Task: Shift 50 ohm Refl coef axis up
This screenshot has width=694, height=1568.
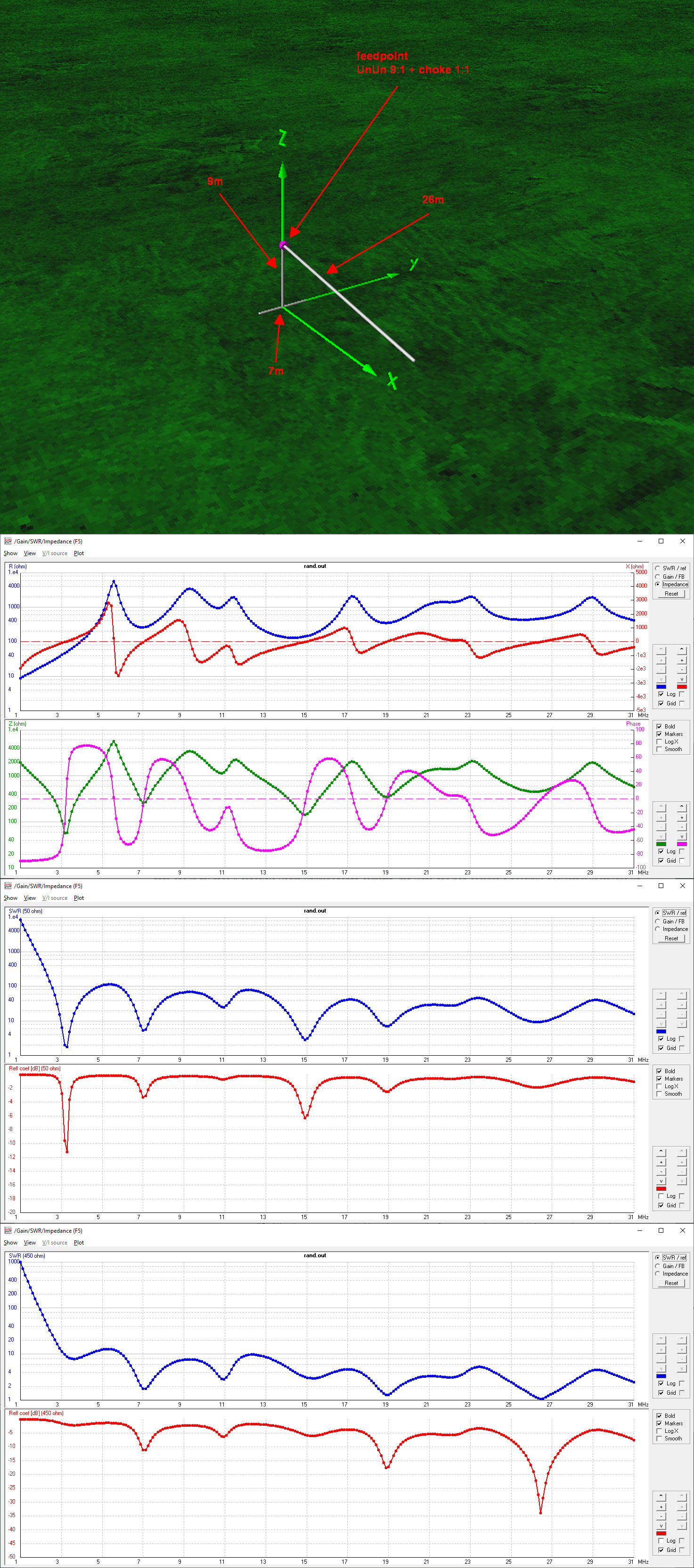Action: 661,1153
